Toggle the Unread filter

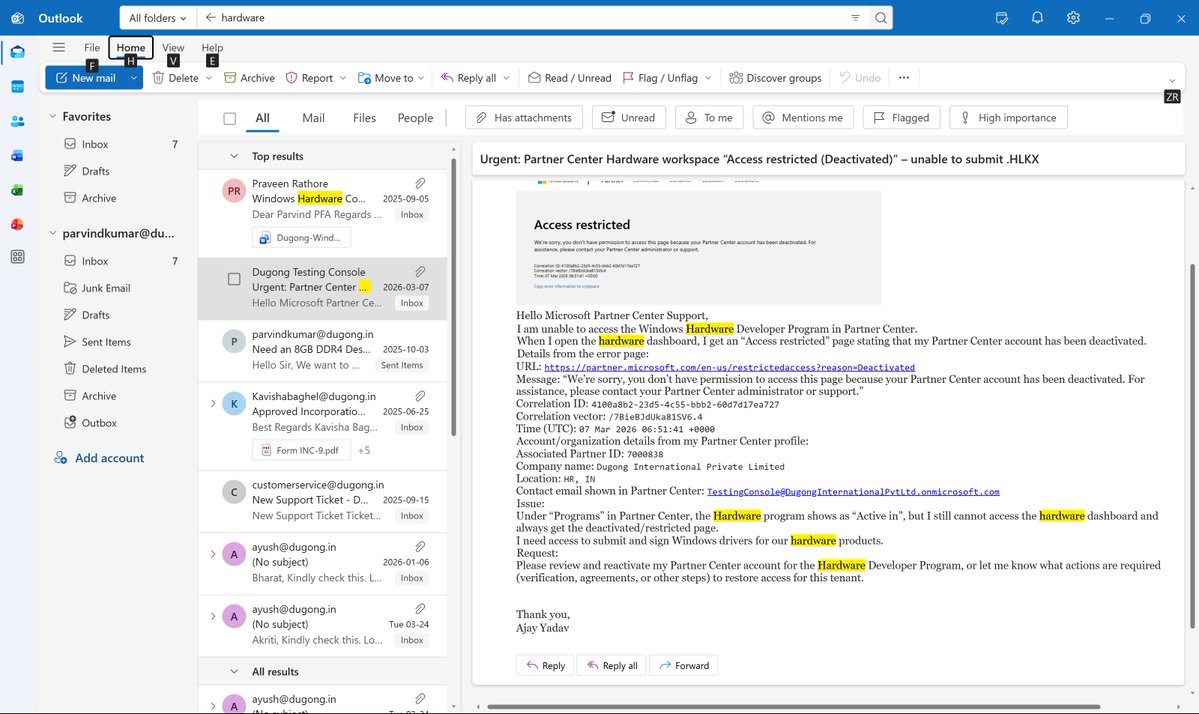629,118
